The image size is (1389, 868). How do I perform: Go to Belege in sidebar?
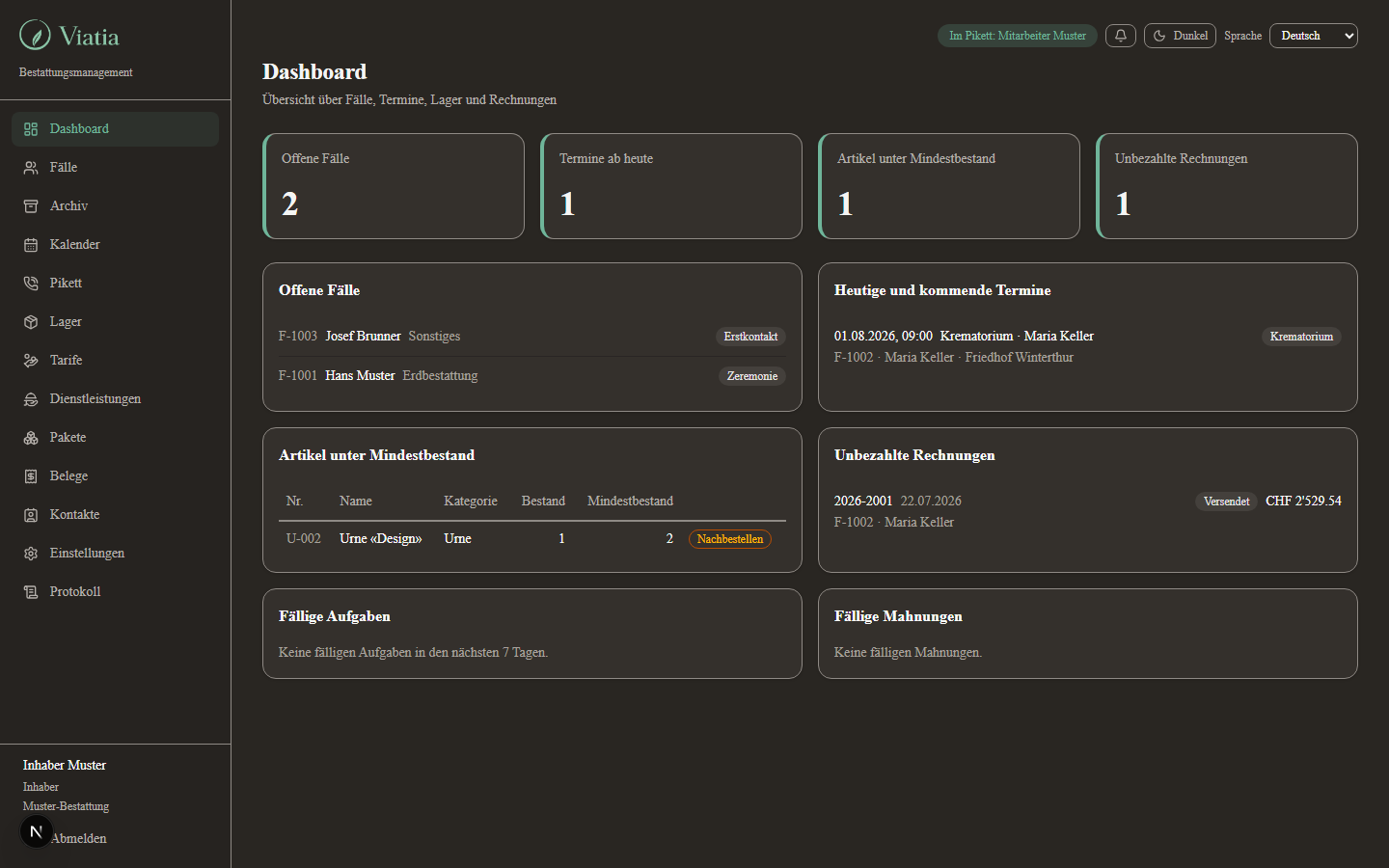pos(116,476)
